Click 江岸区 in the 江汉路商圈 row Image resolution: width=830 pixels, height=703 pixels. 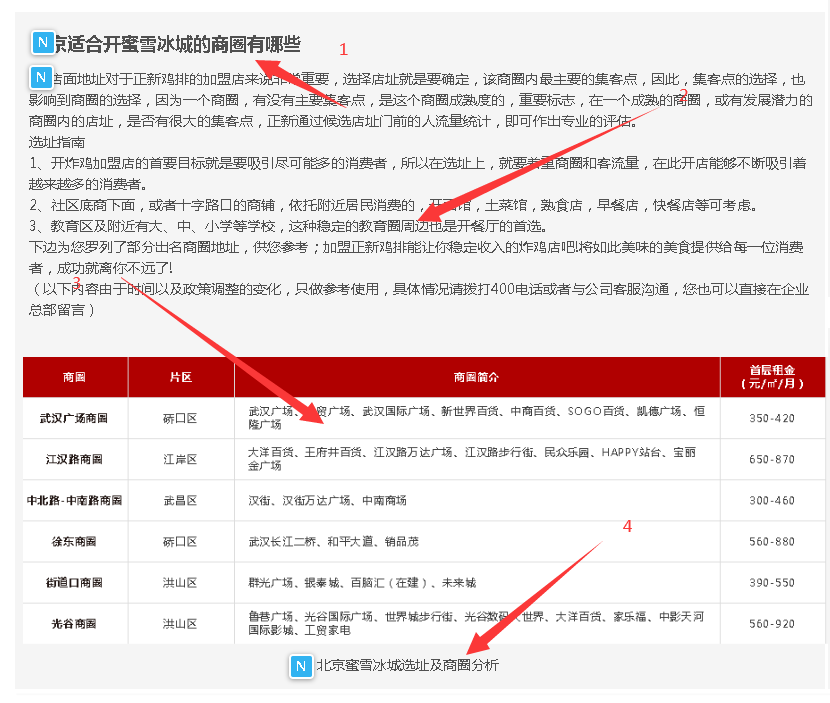[180, 459]
